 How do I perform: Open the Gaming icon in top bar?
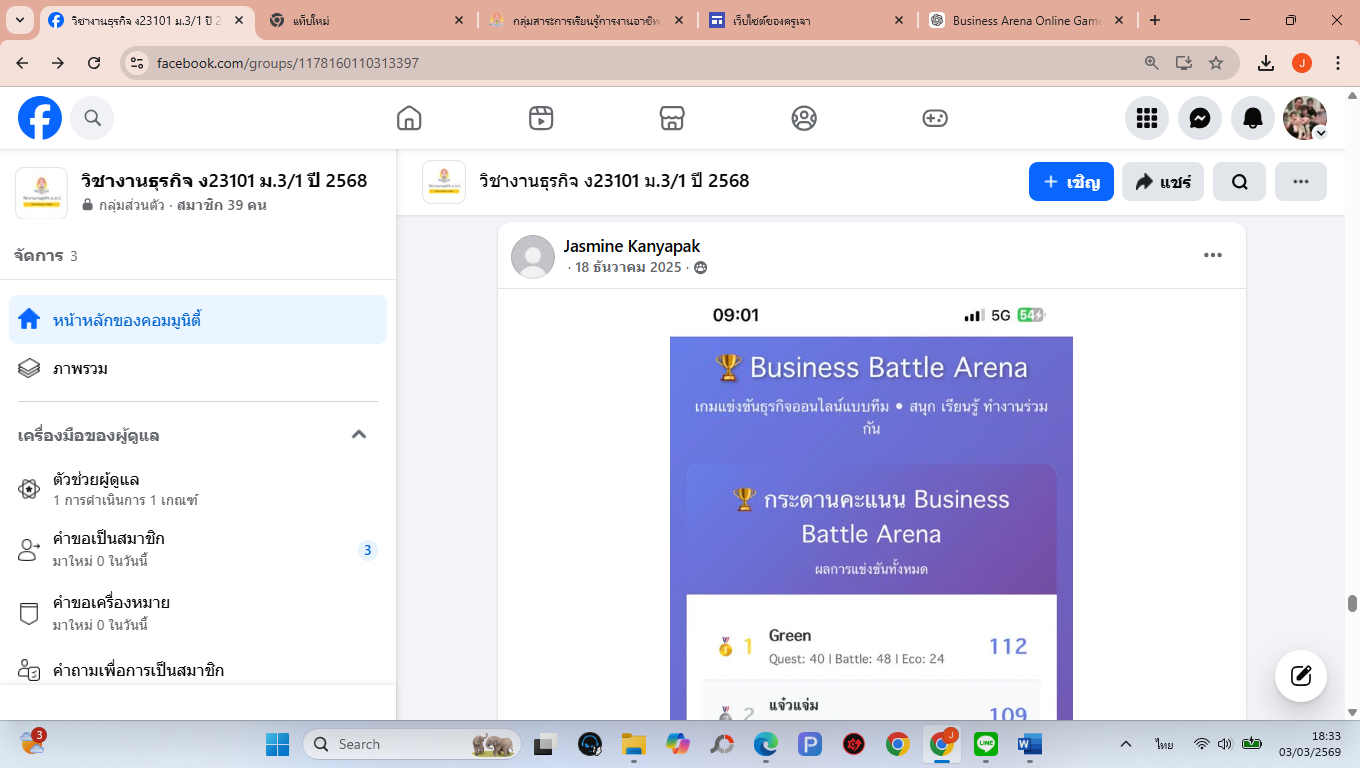coord(935,118)
